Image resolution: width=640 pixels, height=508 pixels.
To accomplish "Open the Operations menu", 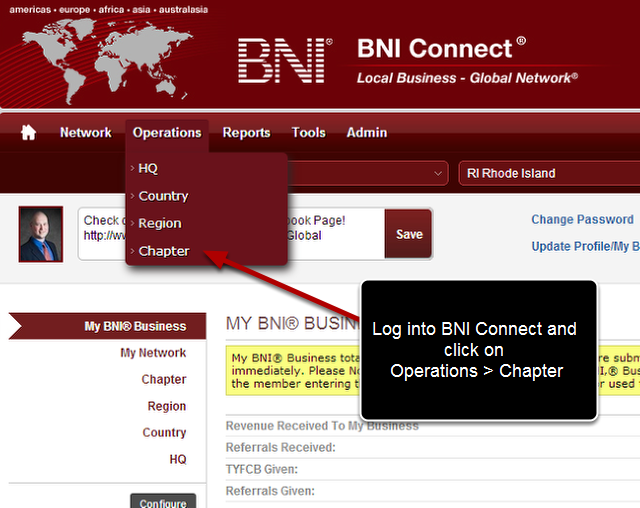I will (x=167, y=133).
